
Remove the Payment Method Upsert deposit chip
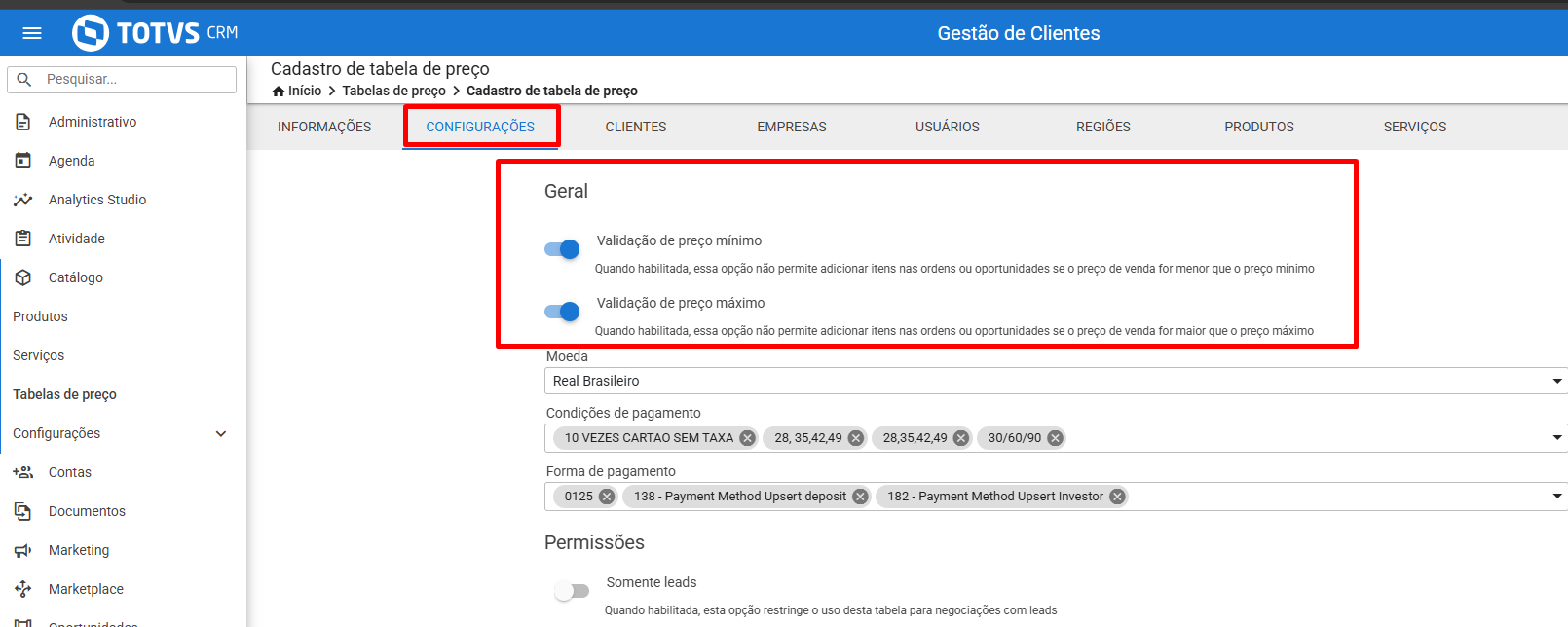click(860, 497)
